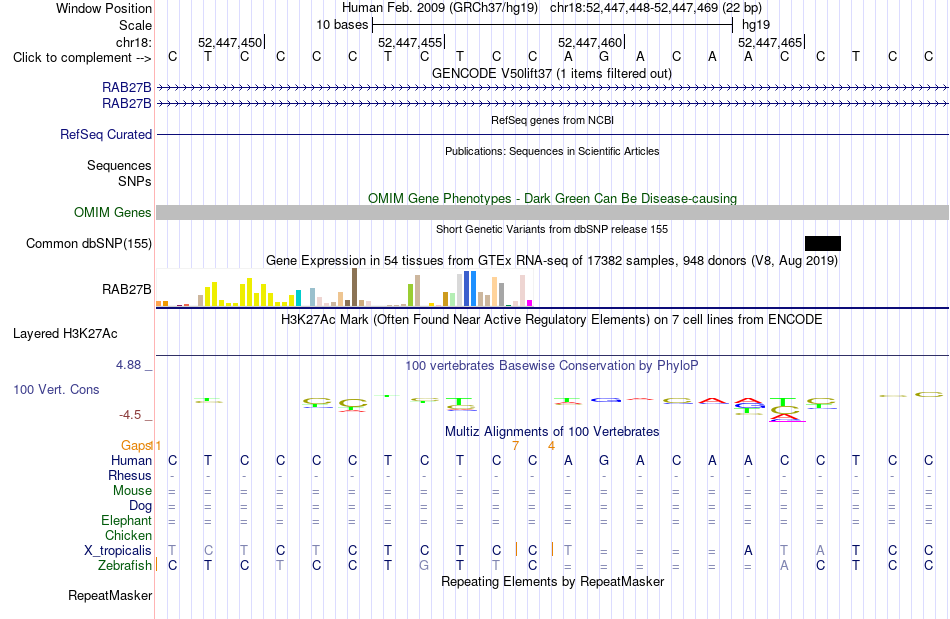Open the GENCODE V50lift37 track title
This screenshot has height=619, width=950.
(x=551, y=73)
